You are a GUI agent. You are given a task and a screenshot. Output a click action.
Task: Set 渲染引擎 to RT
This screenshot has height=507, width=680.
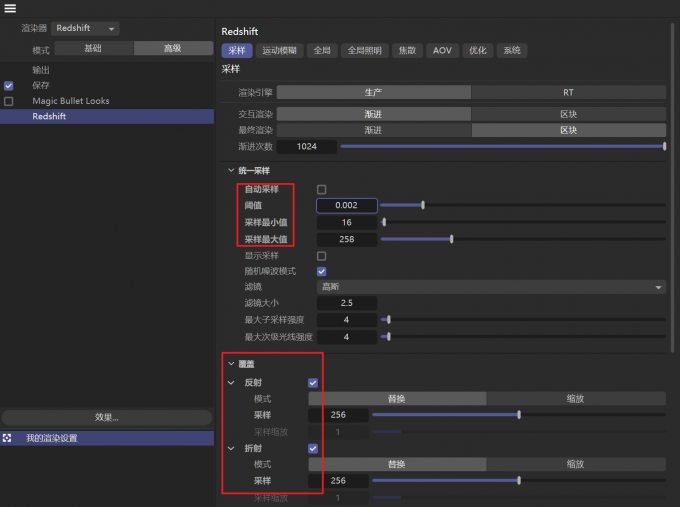569,92
